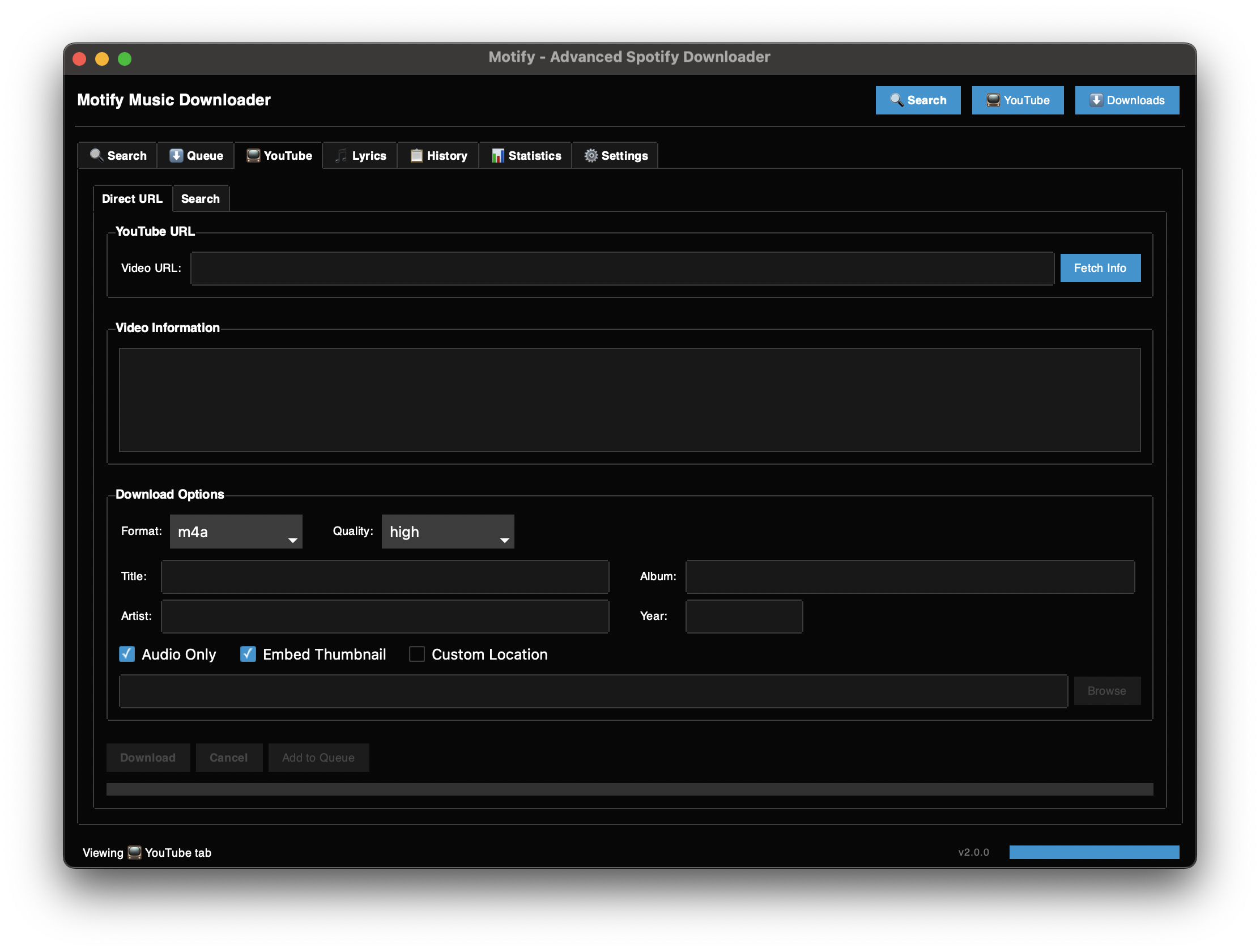Click the blue YouTube button in header
Screen dimensions: 1260x952
click(1018, 100)
